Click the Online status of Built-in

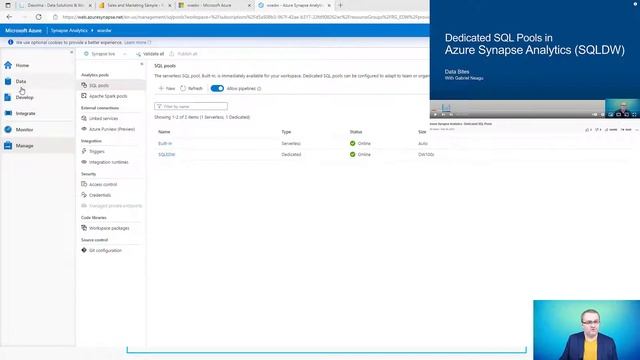[x=360, y=144]
